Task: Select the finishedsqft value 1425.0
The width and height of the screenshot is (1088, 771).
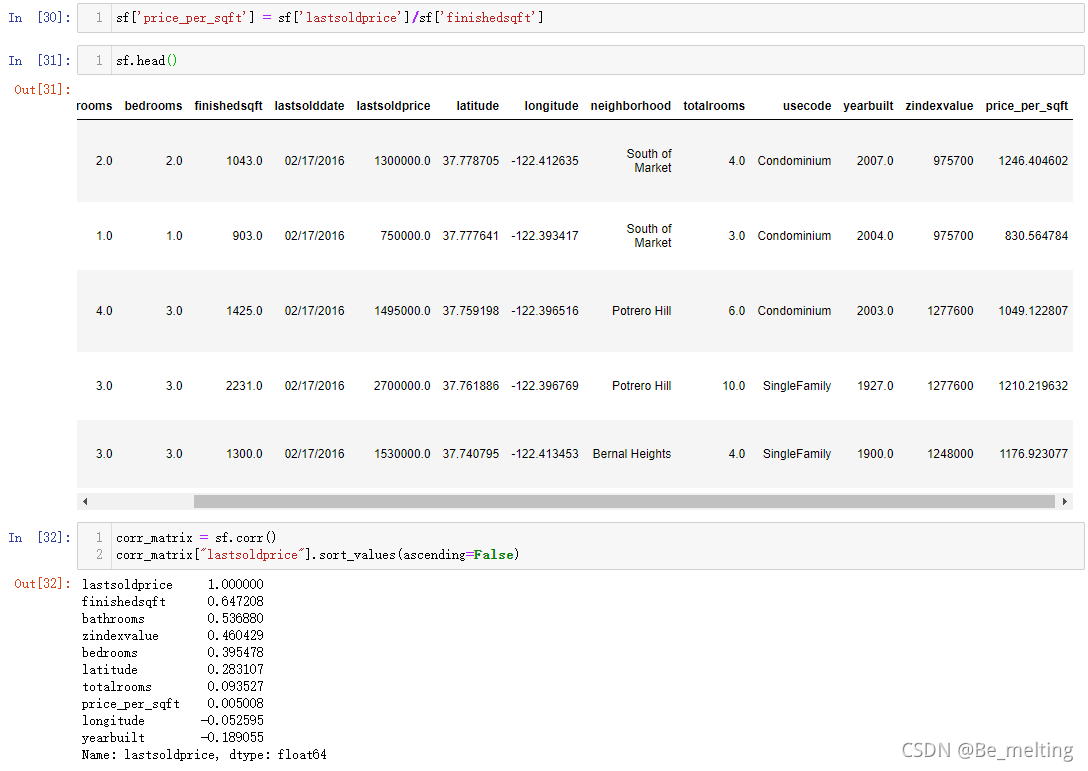Action: [x=244, y=310]
